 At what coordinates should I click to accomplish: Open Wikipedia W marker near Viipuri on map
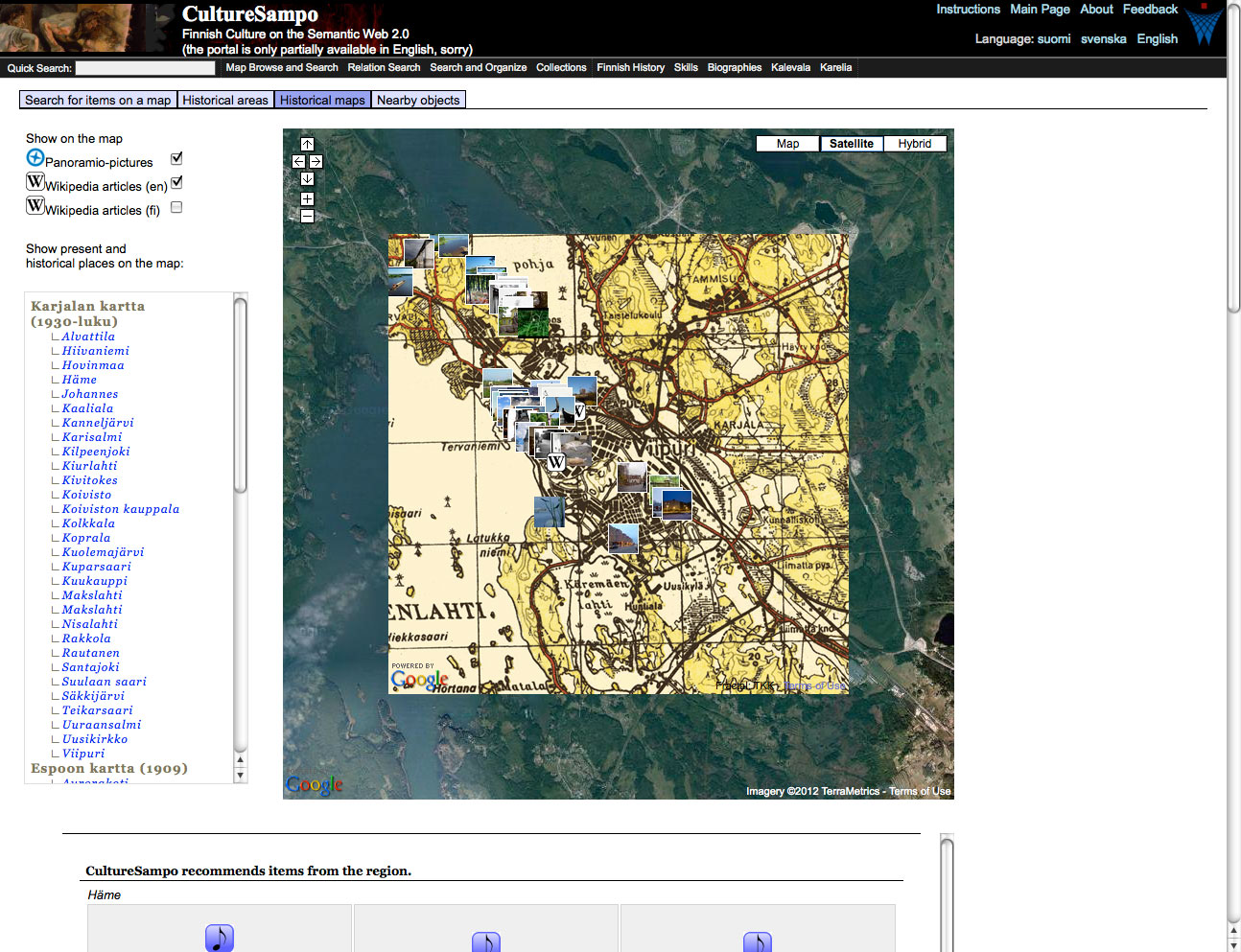(556, 461)
